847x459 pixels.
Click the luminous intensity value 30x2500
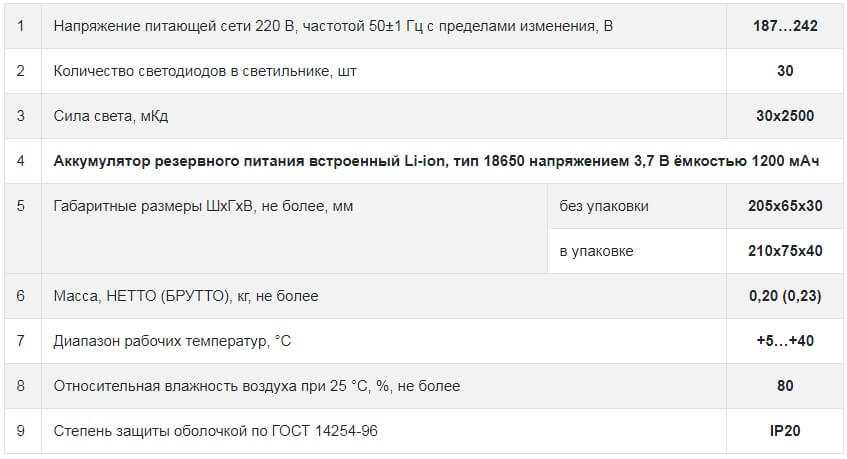(x=785, y=116)
